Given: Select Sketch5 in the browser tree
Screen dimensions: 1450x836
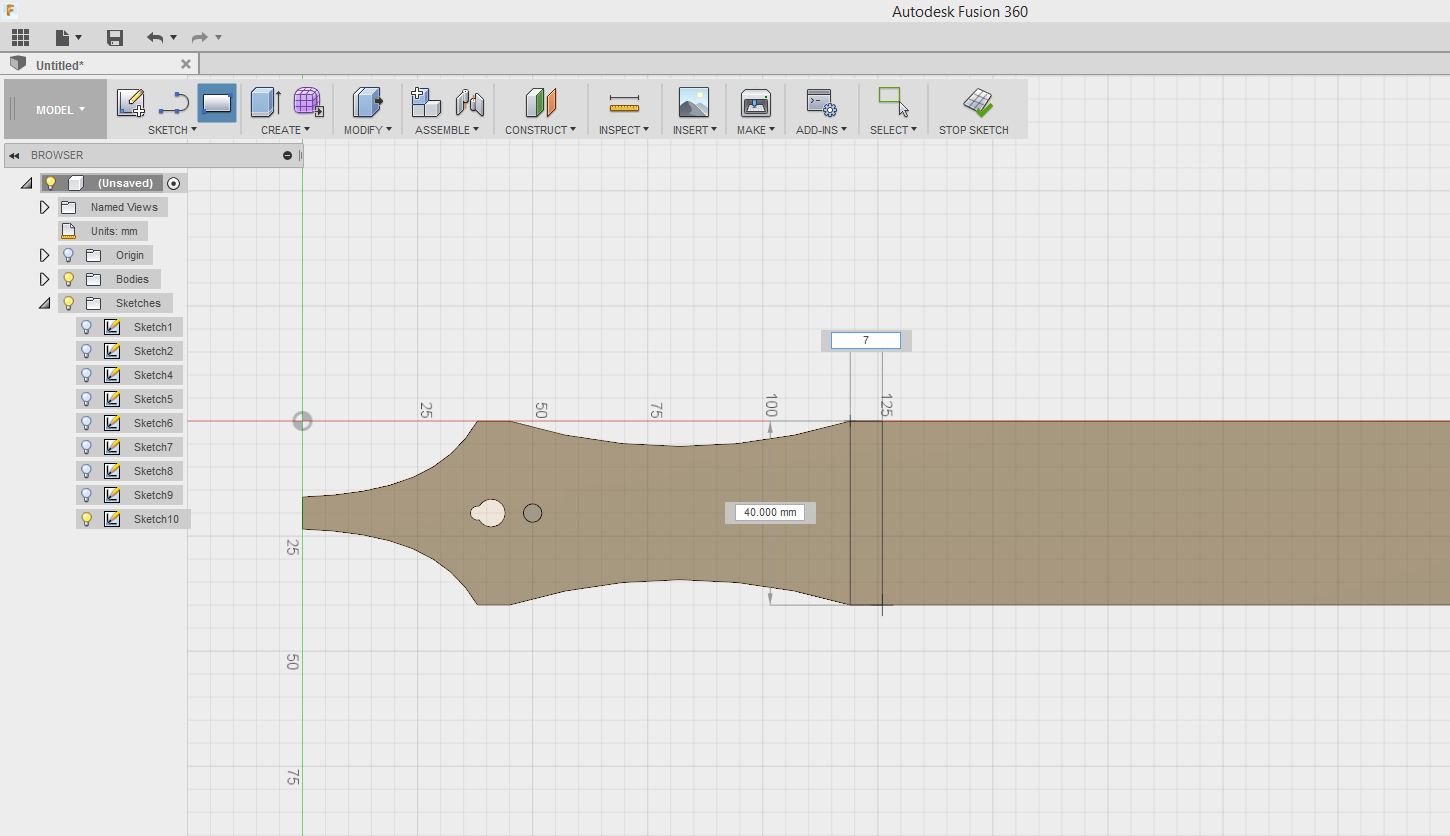Looking at the screenshot, I should click(x=153, y=399).
